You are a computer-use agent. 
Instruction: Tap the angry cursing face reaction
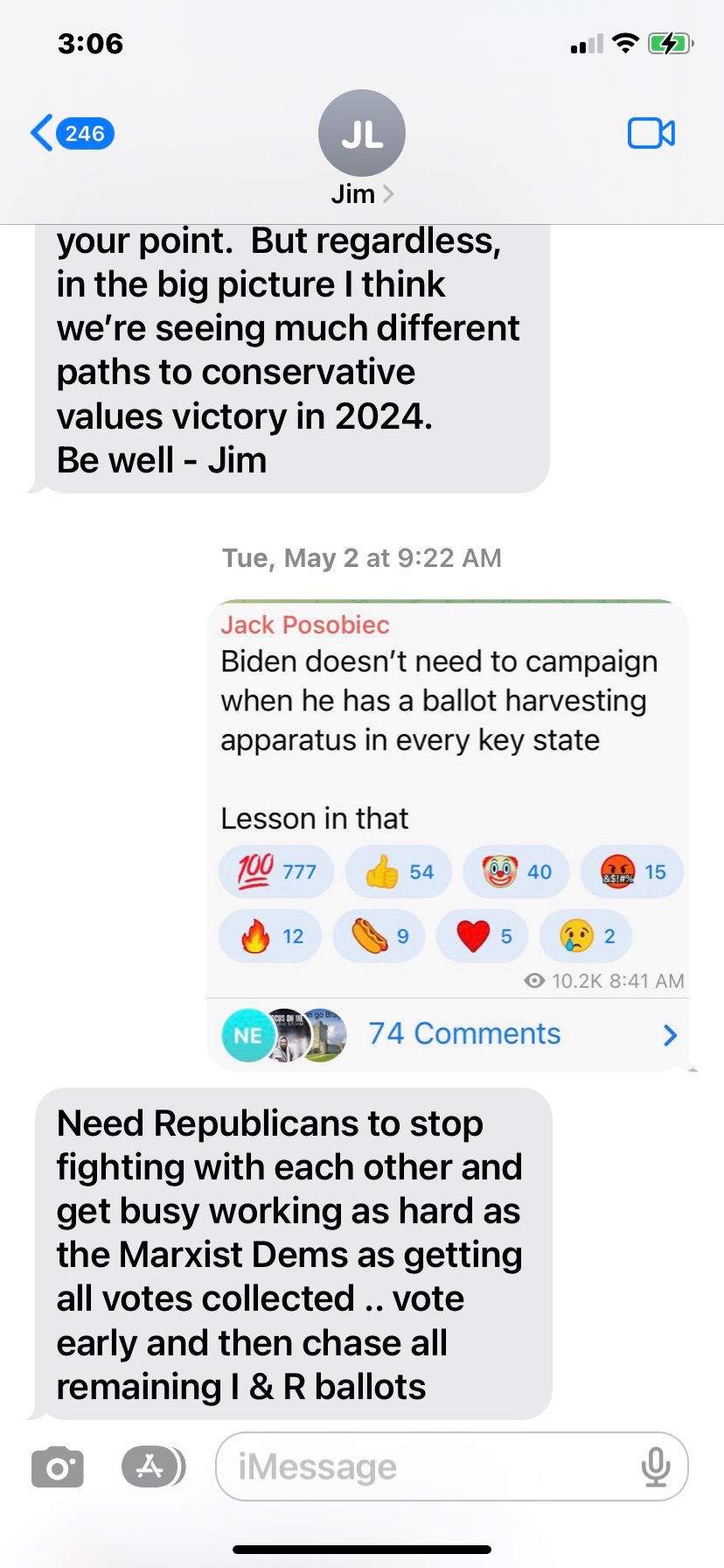[x=632, y=871]
